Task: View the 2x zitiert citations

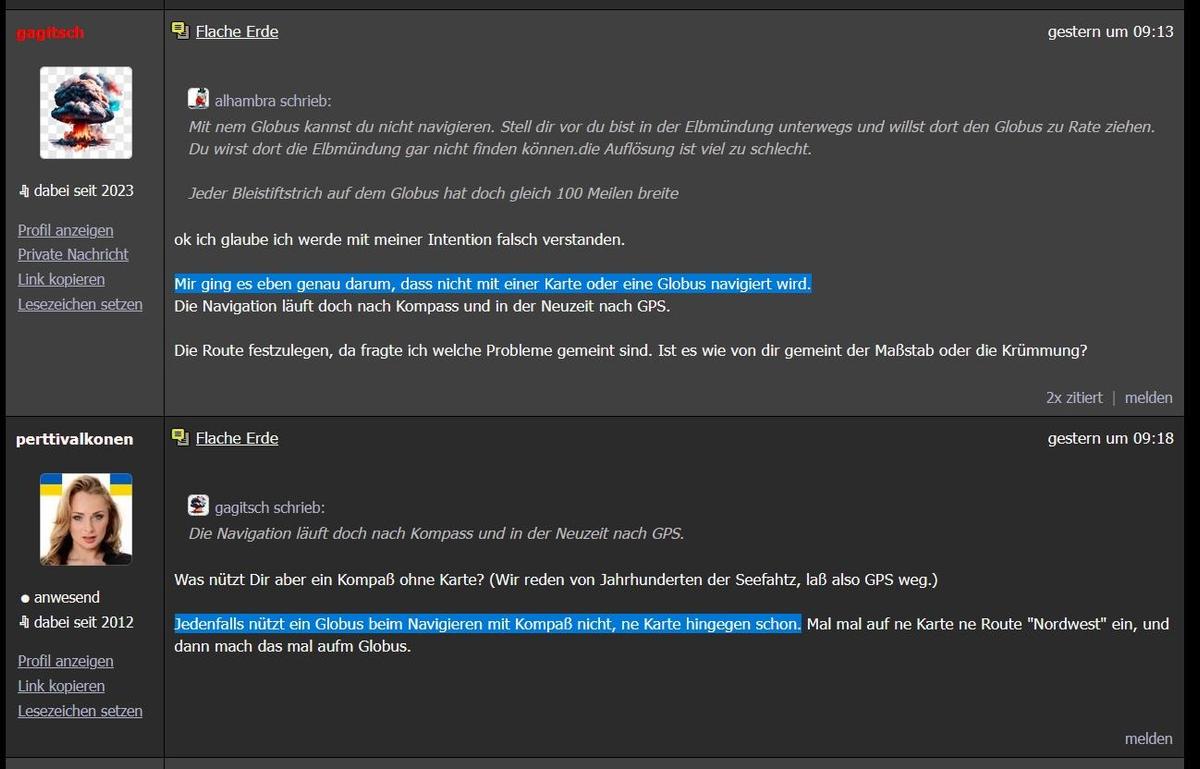Action: tap(1074, 398)
